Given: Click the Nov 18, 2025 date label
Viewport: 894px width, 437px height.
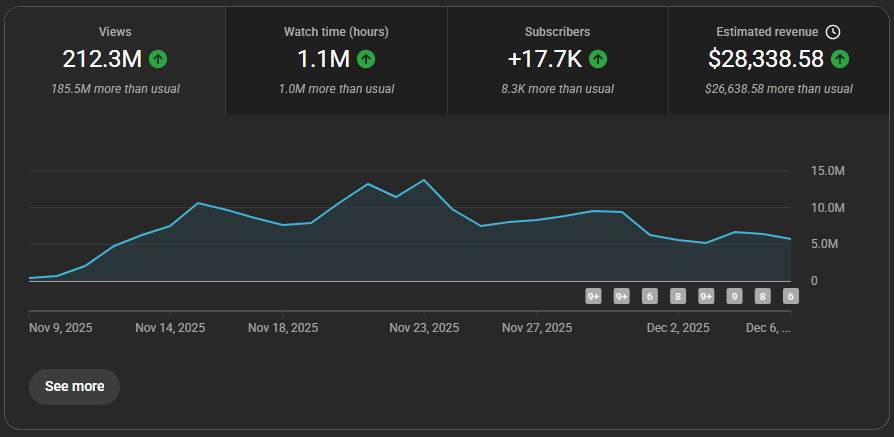Looking at the screenshot, I should coord(283,328).
